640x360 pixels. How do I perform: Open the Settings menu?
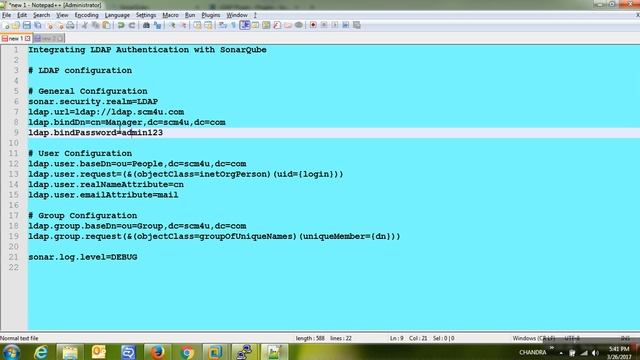pyautogui.click(x=146, y=15)
